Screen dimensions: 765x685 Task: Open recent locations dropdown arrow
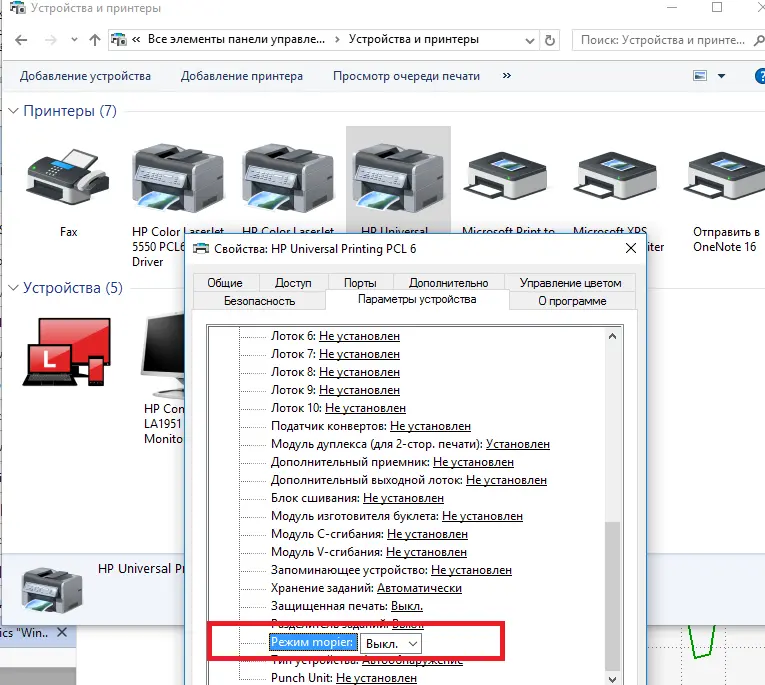(74, 40)
